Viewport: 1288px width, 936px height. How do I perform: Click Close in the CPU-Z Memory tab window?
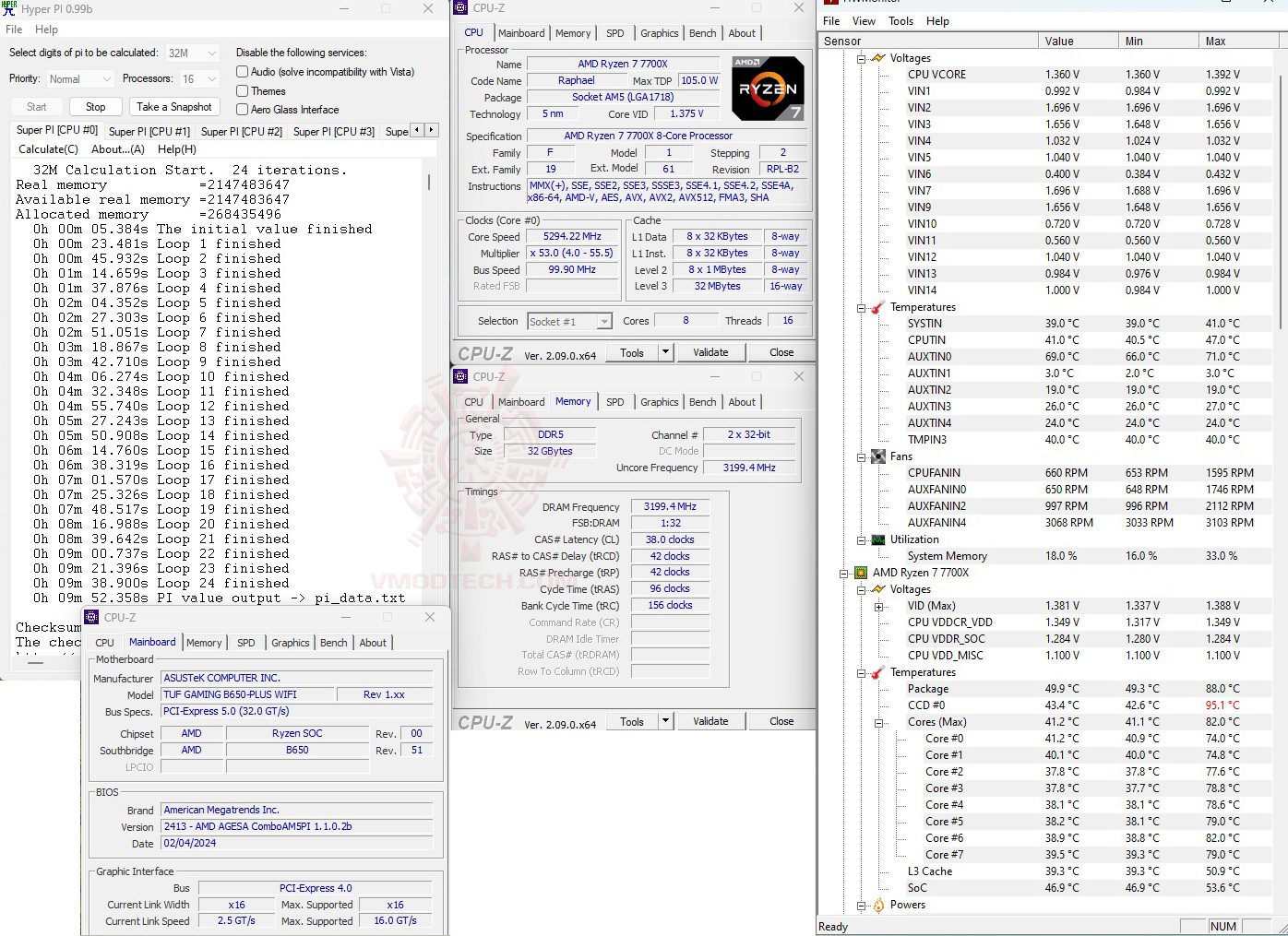click(781, 721)
